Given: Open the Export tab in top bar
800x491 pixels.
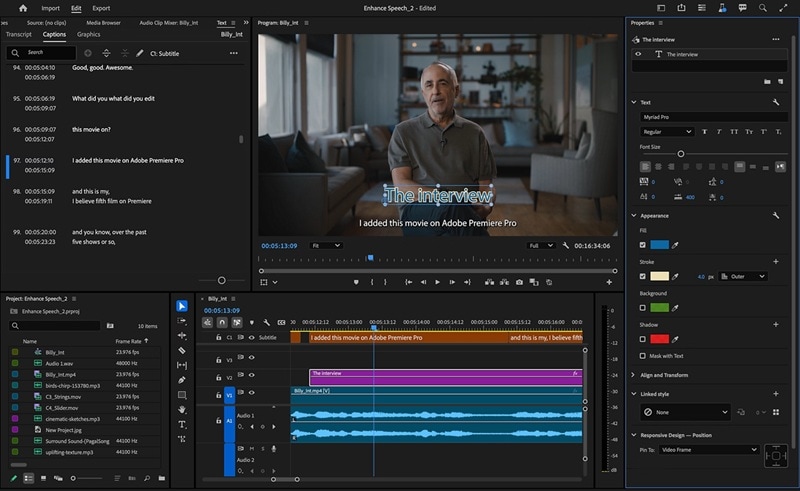Looking at the screenshot, I should [x=101, y=8].
